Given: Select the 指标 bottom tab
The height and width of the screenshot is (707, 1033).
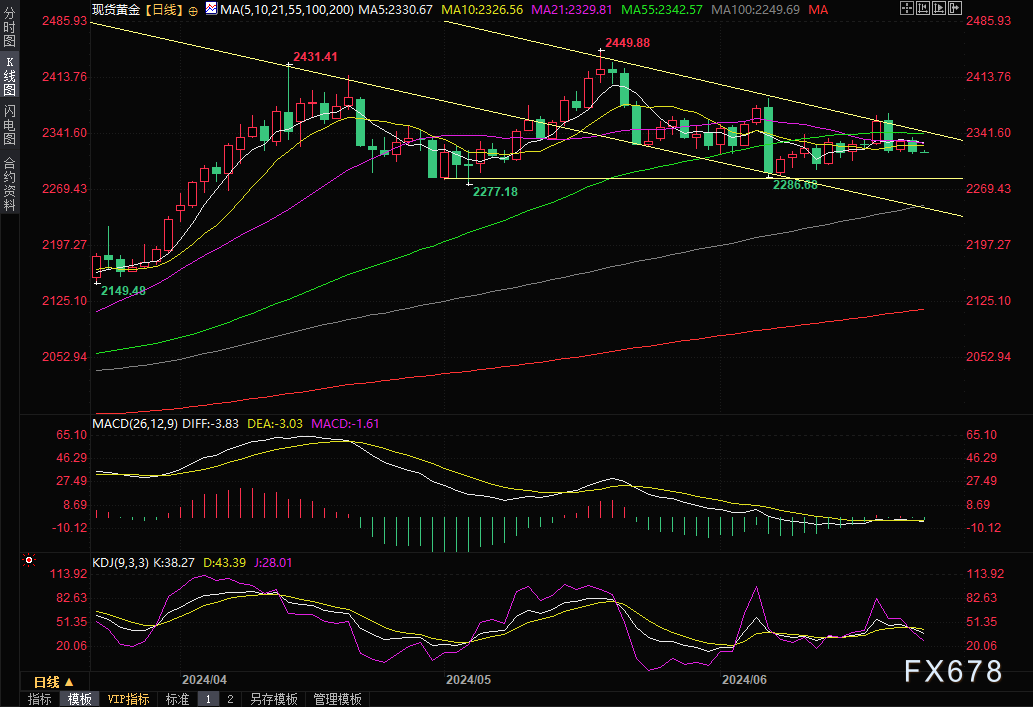Looking at the screenshot, I should click(40, 699).
